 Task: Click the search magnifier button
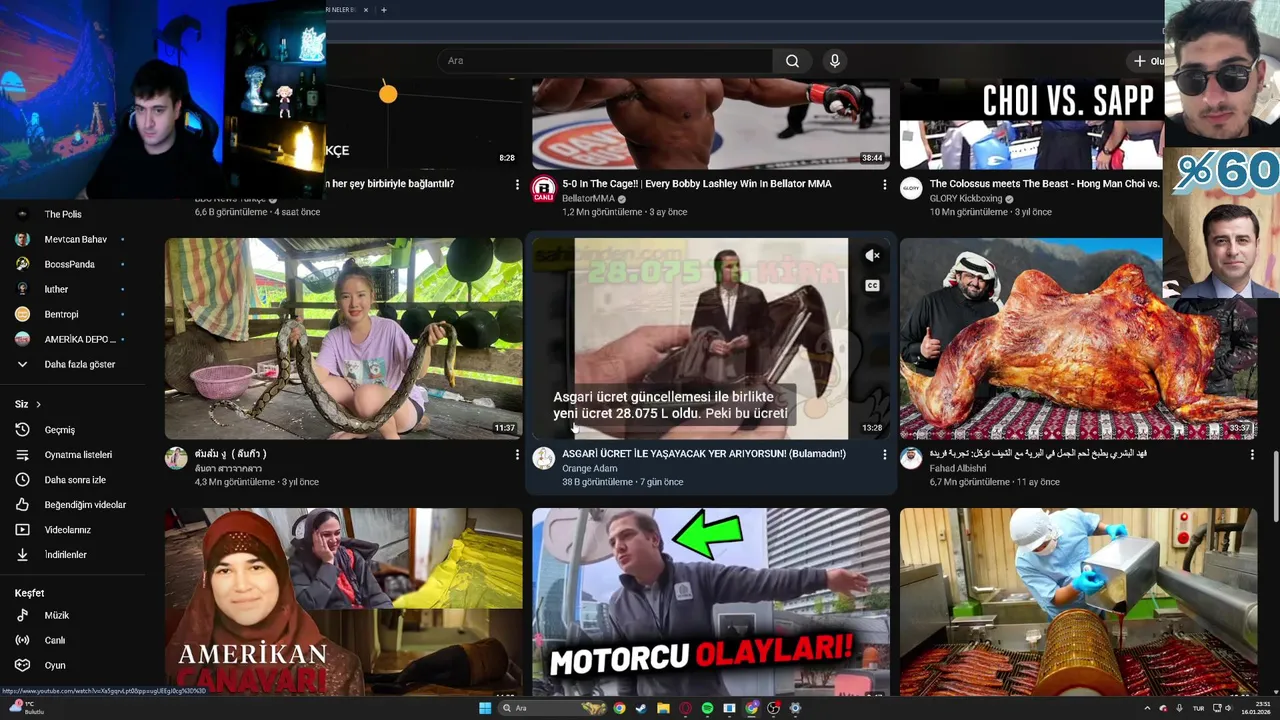point(792,61)
